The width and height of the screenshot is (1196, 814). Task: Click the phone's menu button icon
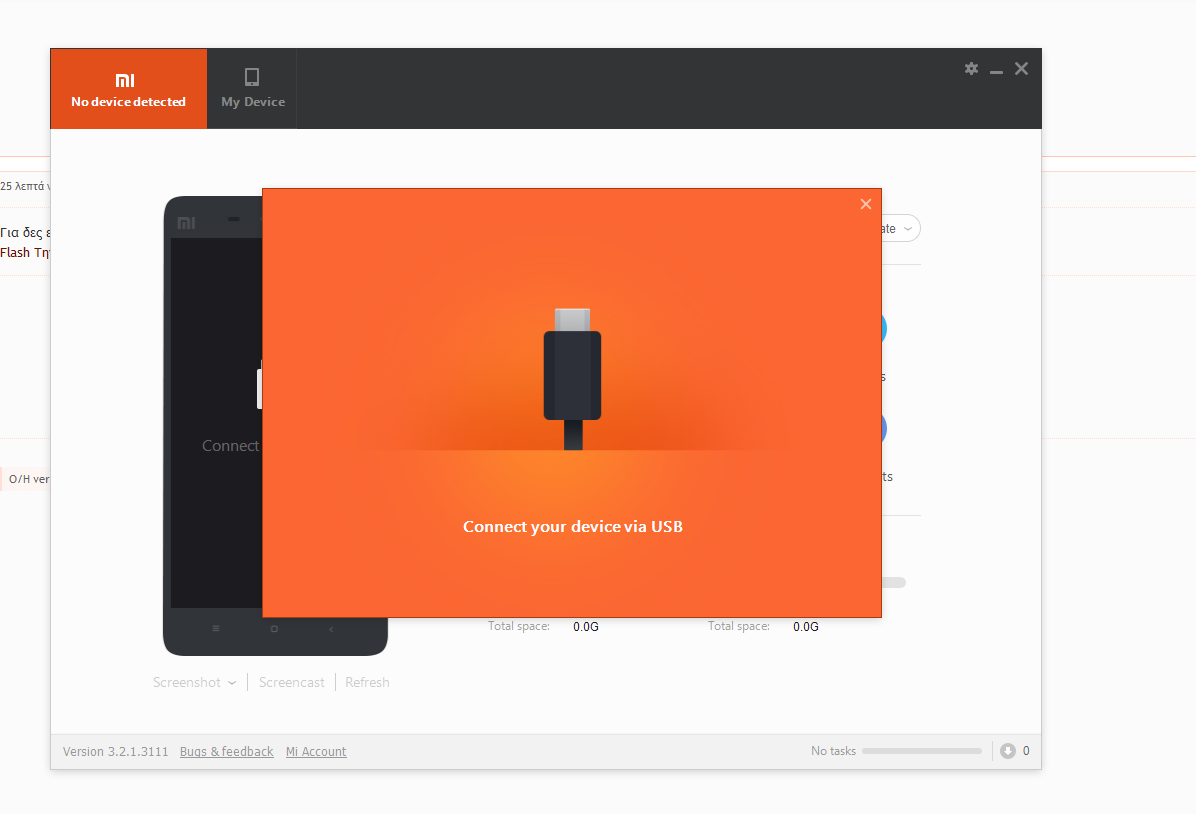216,629
